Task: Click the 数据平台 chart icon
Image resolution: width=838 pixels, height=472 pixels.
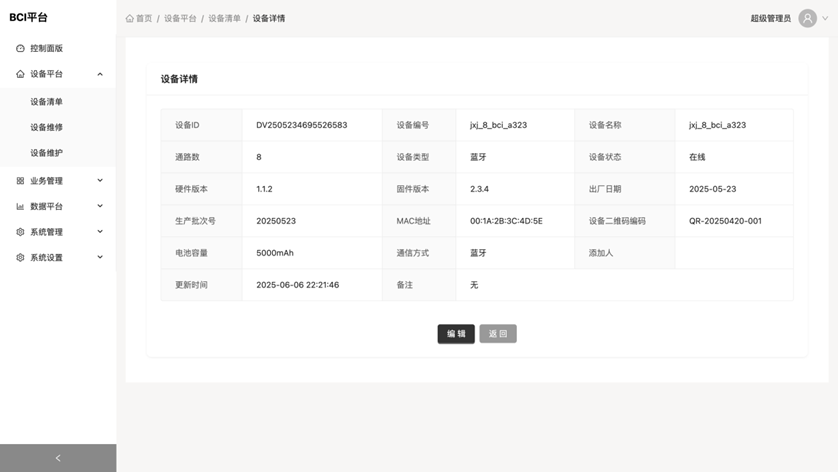Action: coord(20,206)
